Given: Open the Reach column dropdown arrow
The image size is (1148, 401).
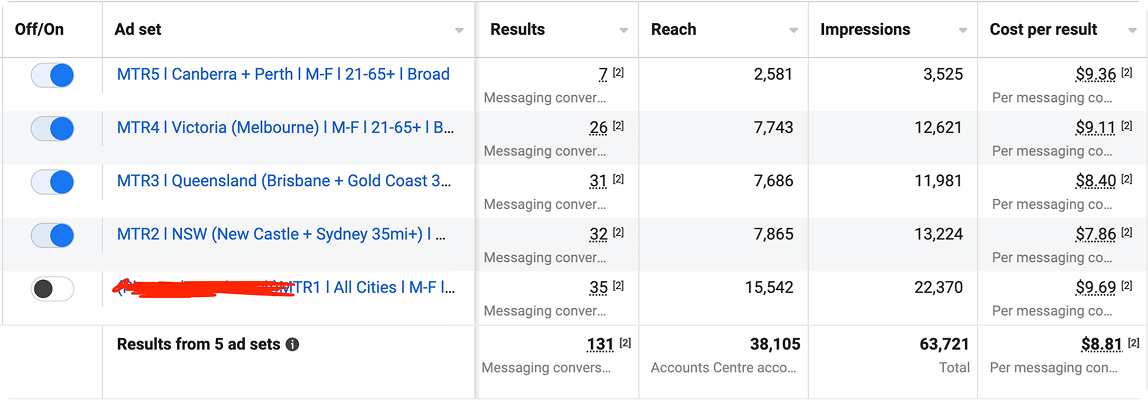Looking at the screenshot, I should (794, 31).
